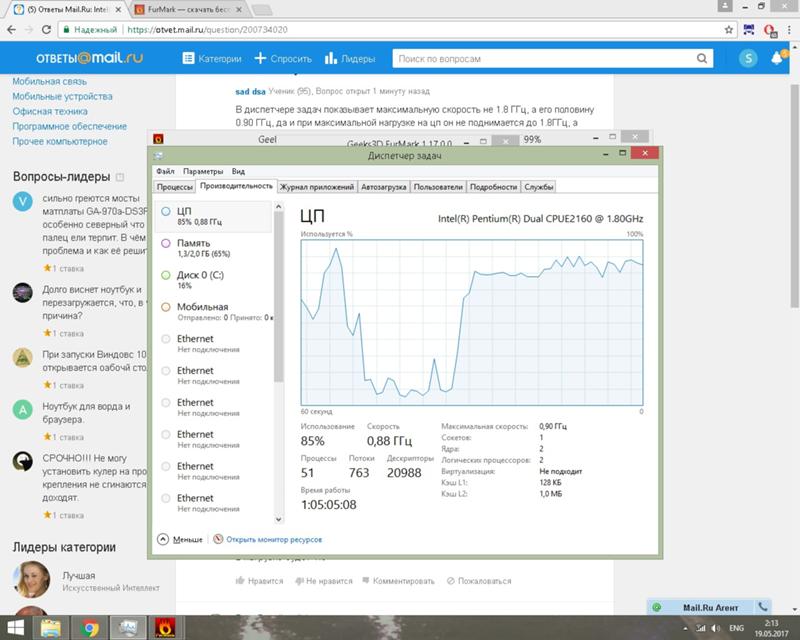Open the Mail.Ru Агент panel

[710, 607]
